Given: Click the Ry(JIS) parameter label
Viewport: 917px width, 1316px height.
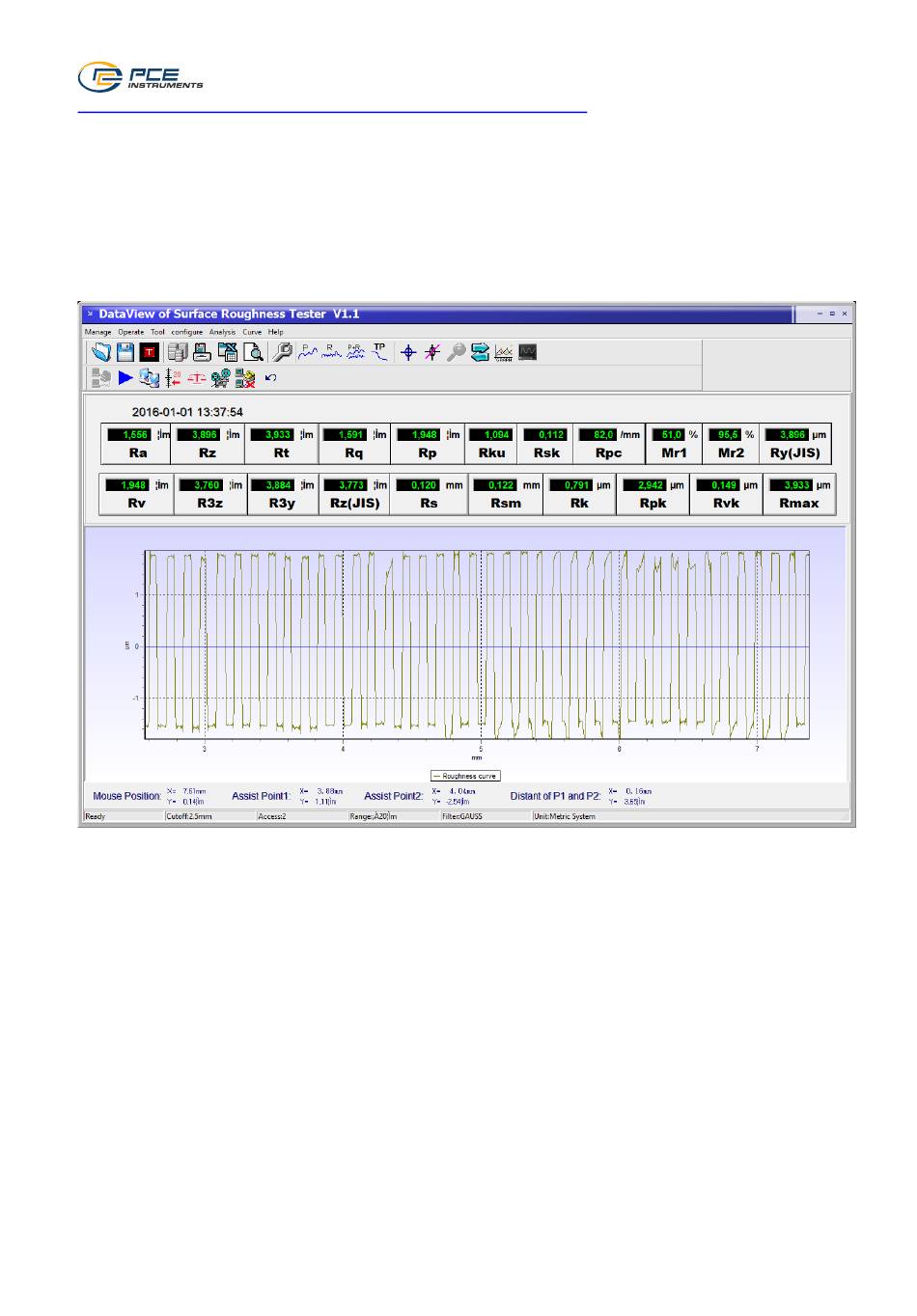Looking at the screenshot, I should pyautogui.click(x=795, y=453).
